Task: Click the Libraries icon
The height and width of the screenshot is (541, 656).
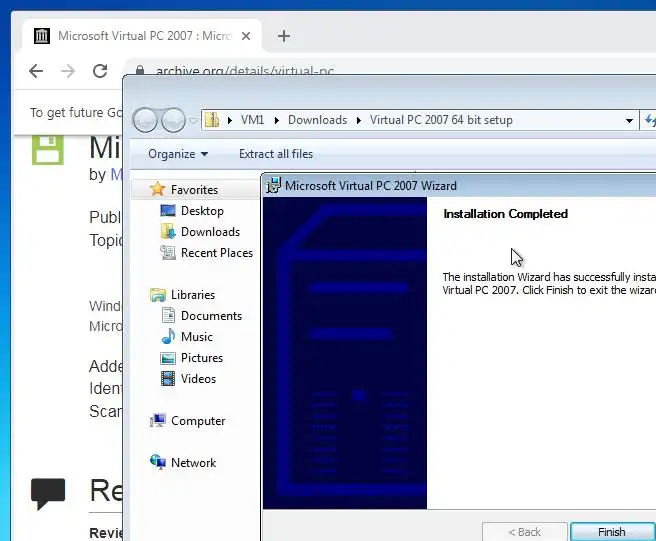Action: (x=158, y=295)
